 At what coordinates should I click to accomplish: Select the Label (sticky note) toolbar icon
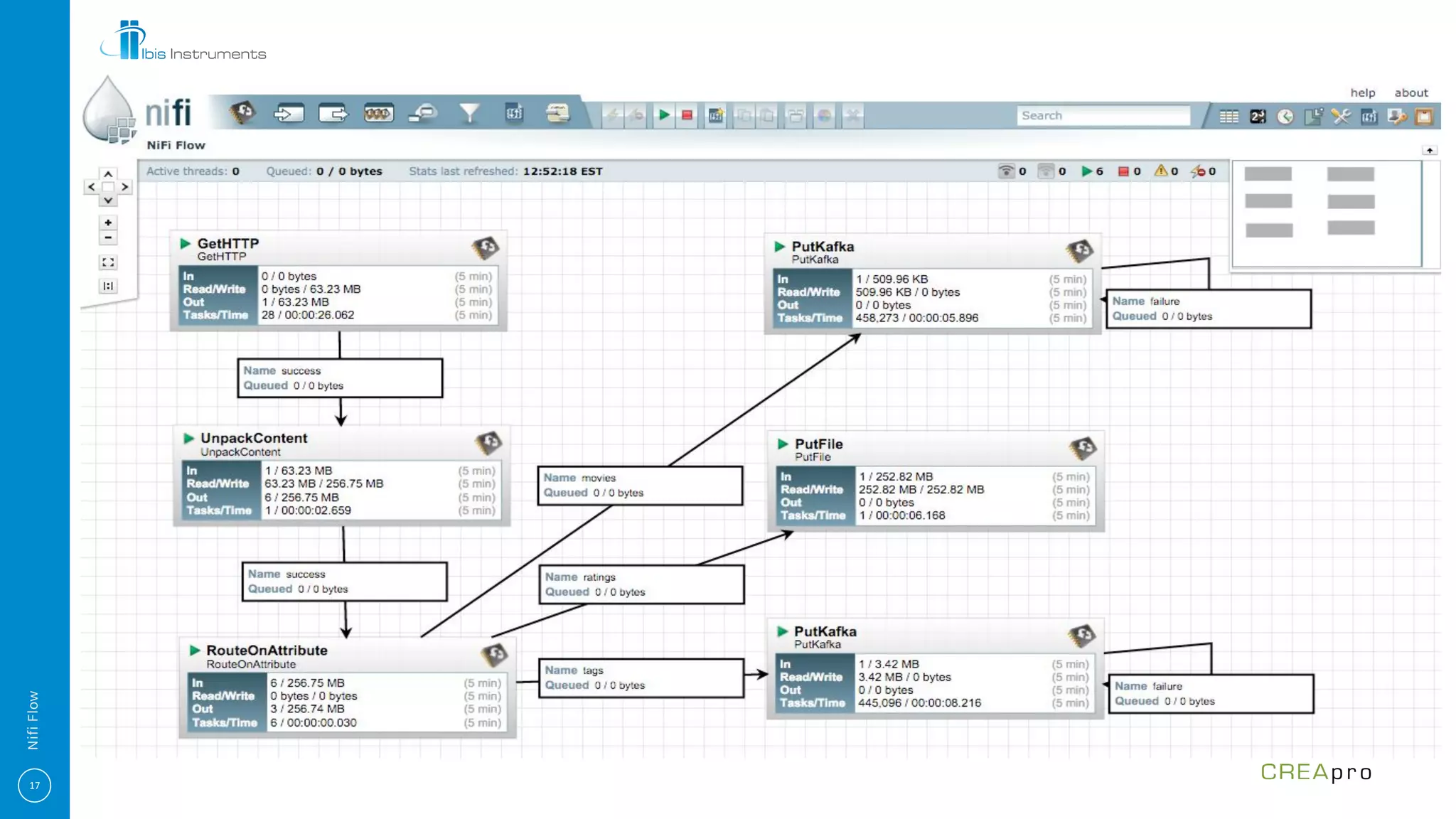point(558,113)
